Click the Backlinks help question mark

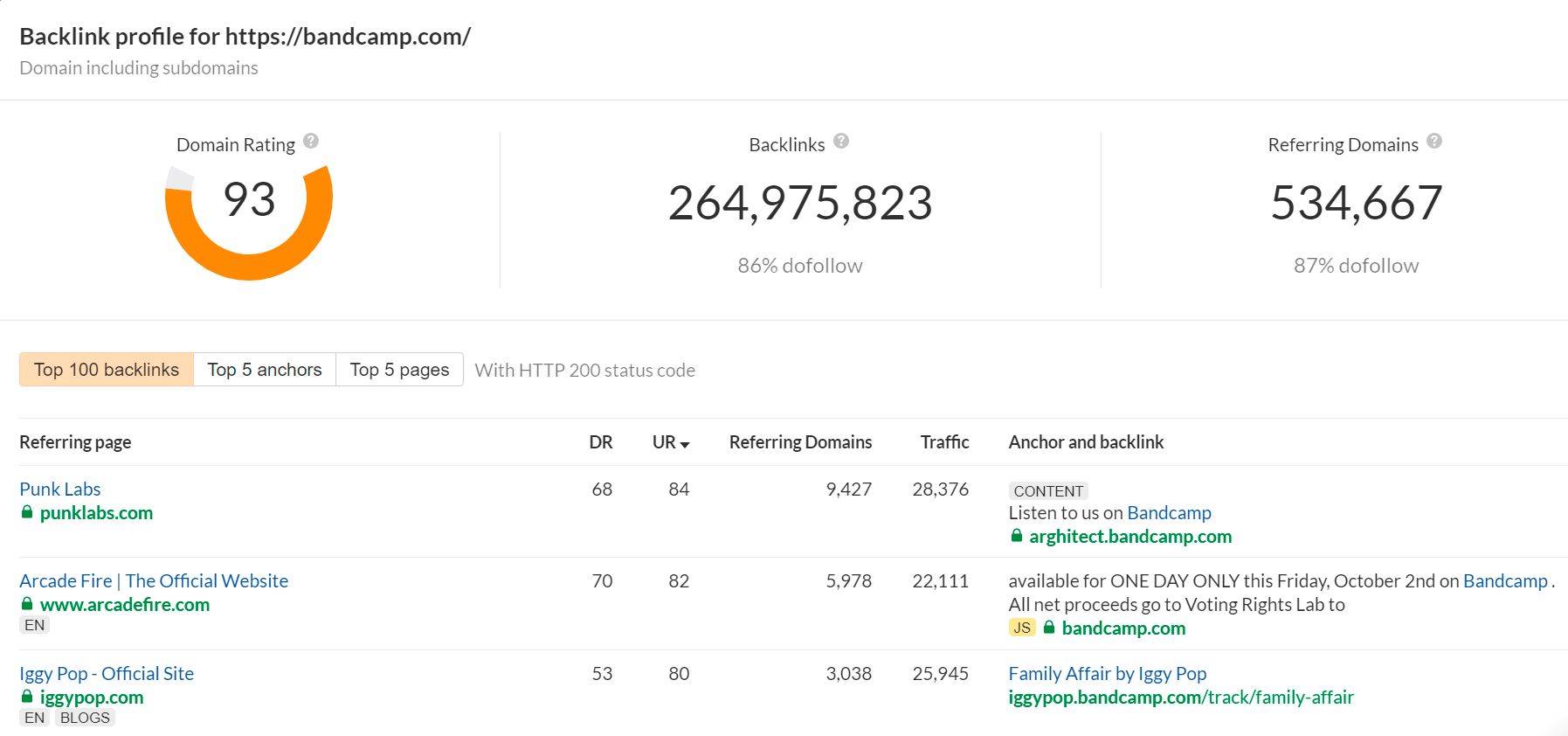(841, 141)
